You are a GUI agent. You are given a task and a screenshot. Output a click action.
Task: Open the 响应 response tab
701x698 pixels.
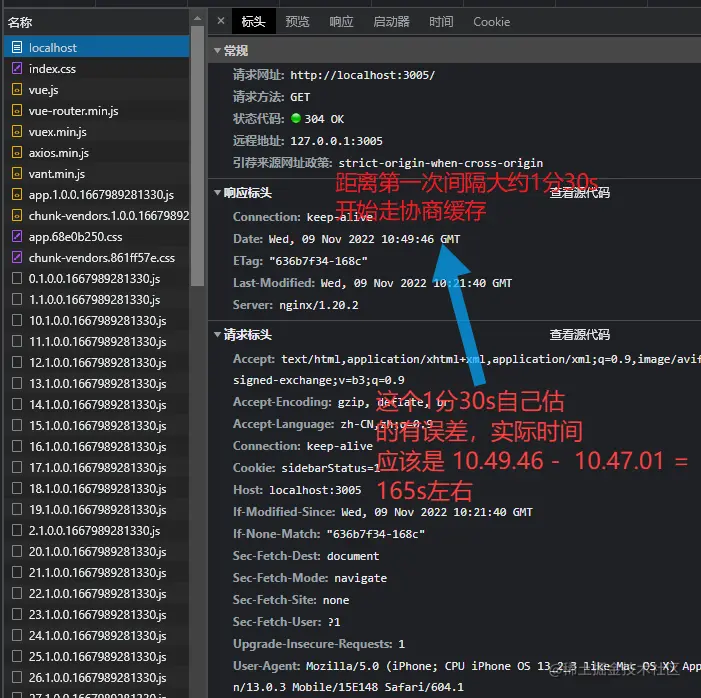click(x=341, y=21)
